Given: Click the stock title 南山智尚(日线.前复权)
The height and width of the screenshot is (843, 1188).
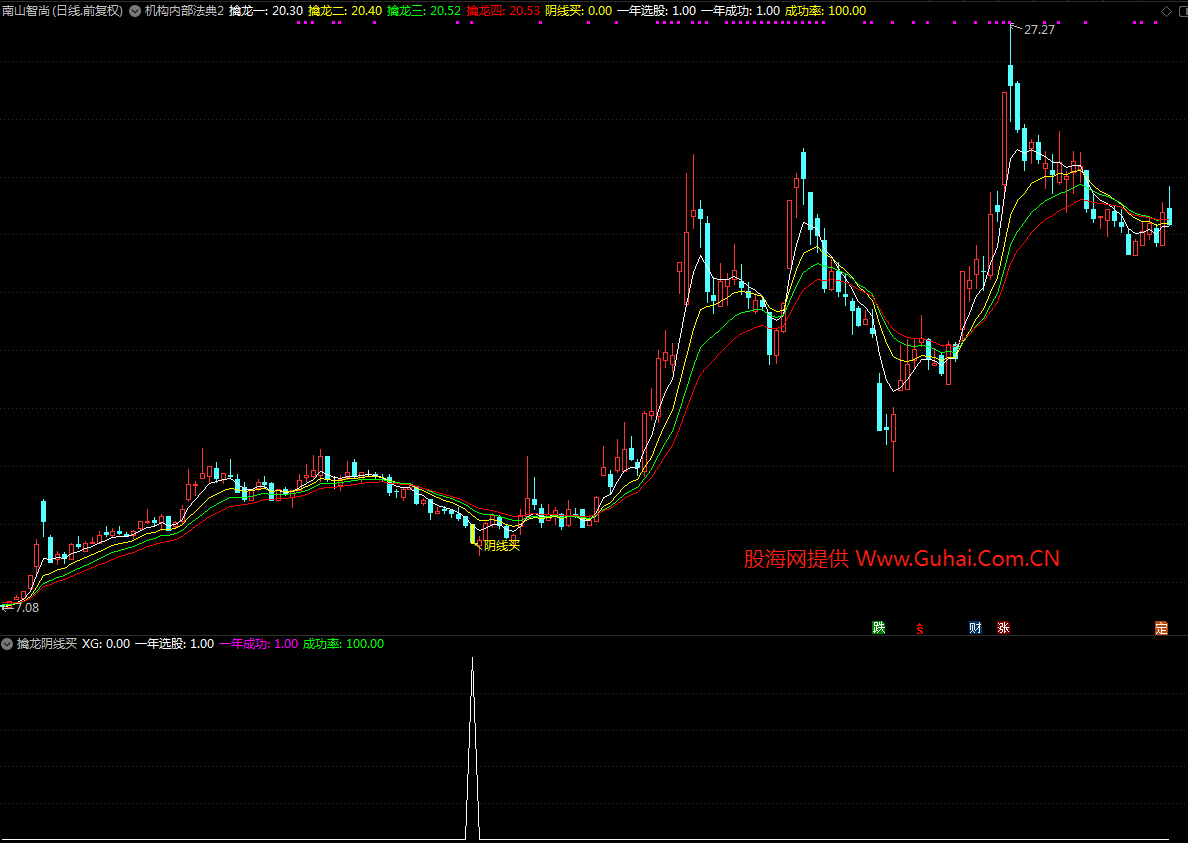Looking at the screenshot, I should (x=62, y=11).
